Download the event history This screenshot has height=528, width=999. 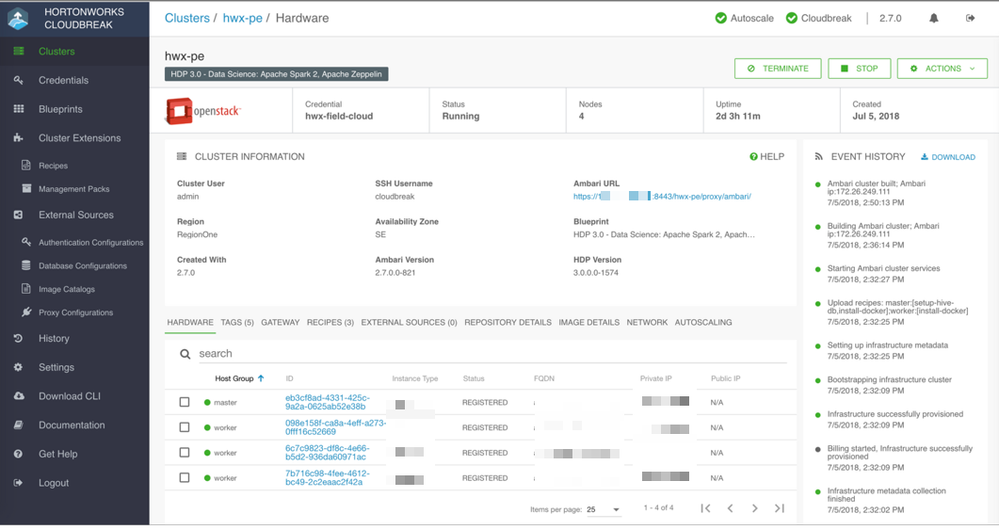point(947,157)
